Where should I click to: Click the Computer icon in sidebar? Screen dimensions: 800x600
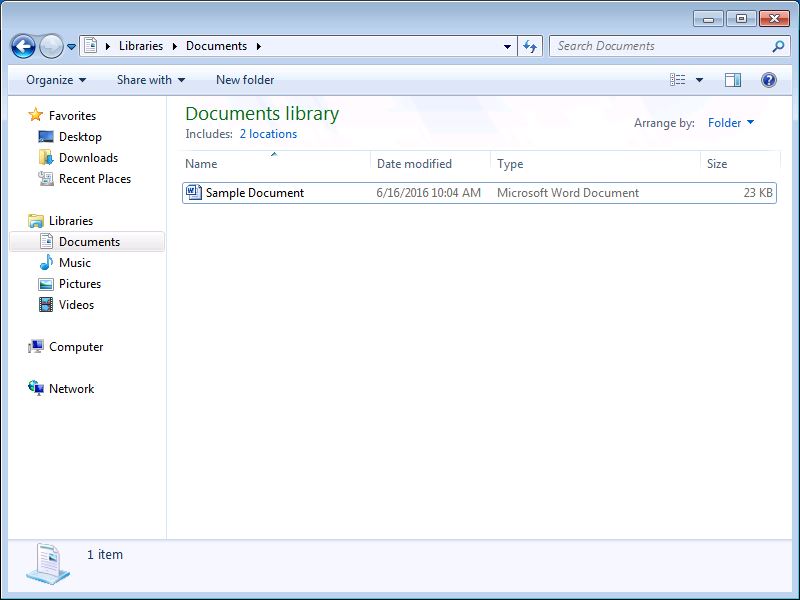[36, 346]
